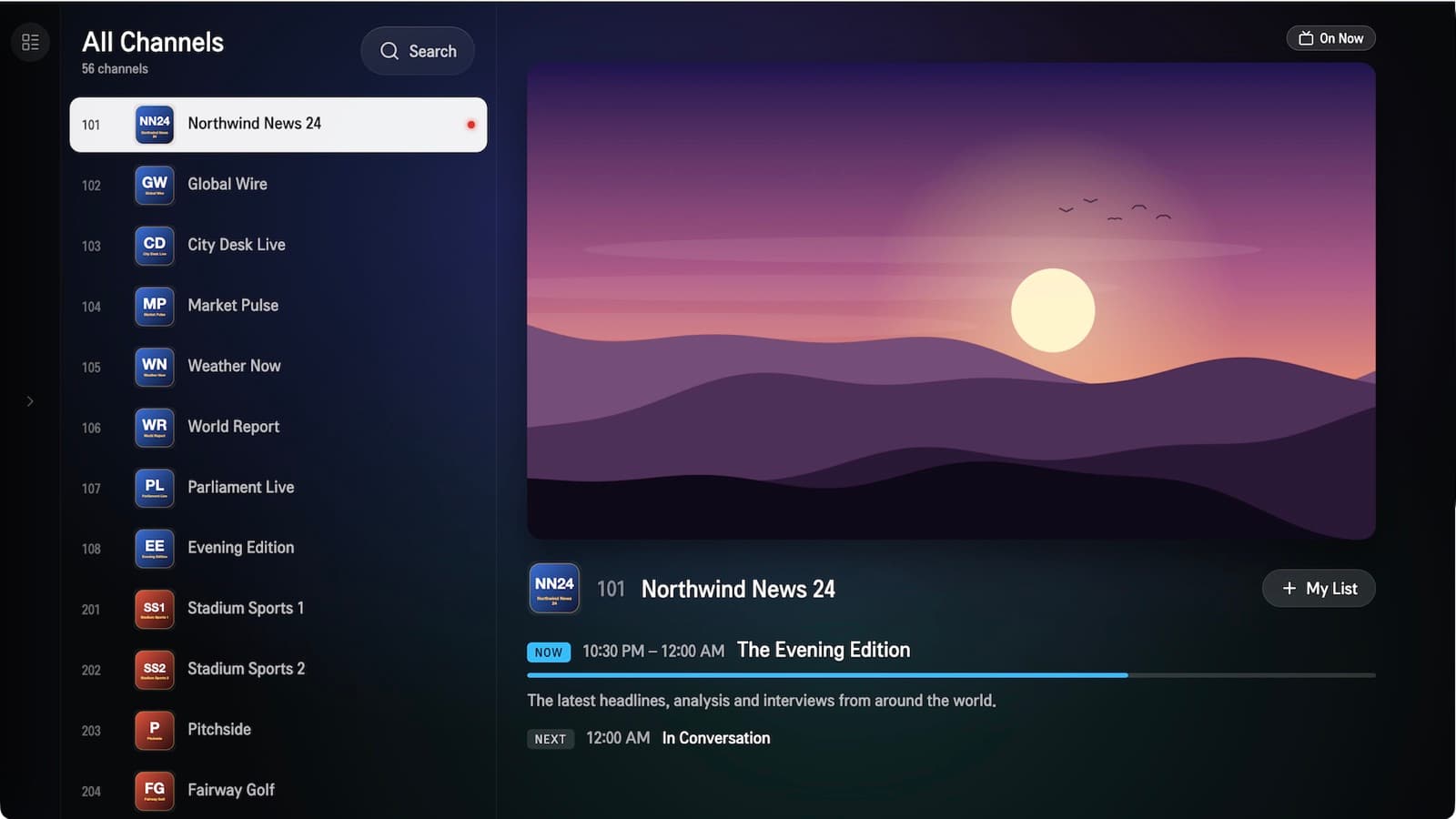
Task: Open the Fairway Golf FG channel icon
Action: click(x=155, y=791)
